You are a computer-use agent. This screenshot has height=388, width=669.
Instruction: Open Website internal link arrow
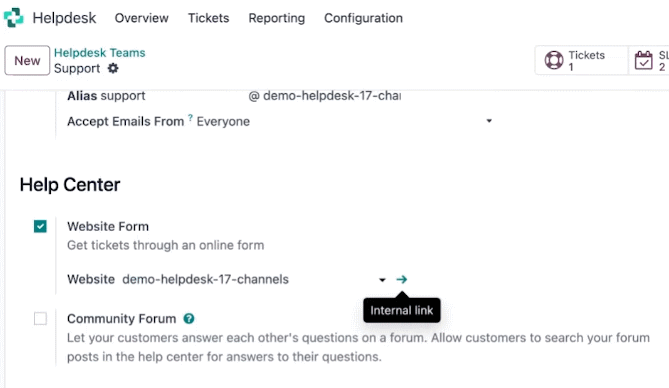[x=401, y=280]
